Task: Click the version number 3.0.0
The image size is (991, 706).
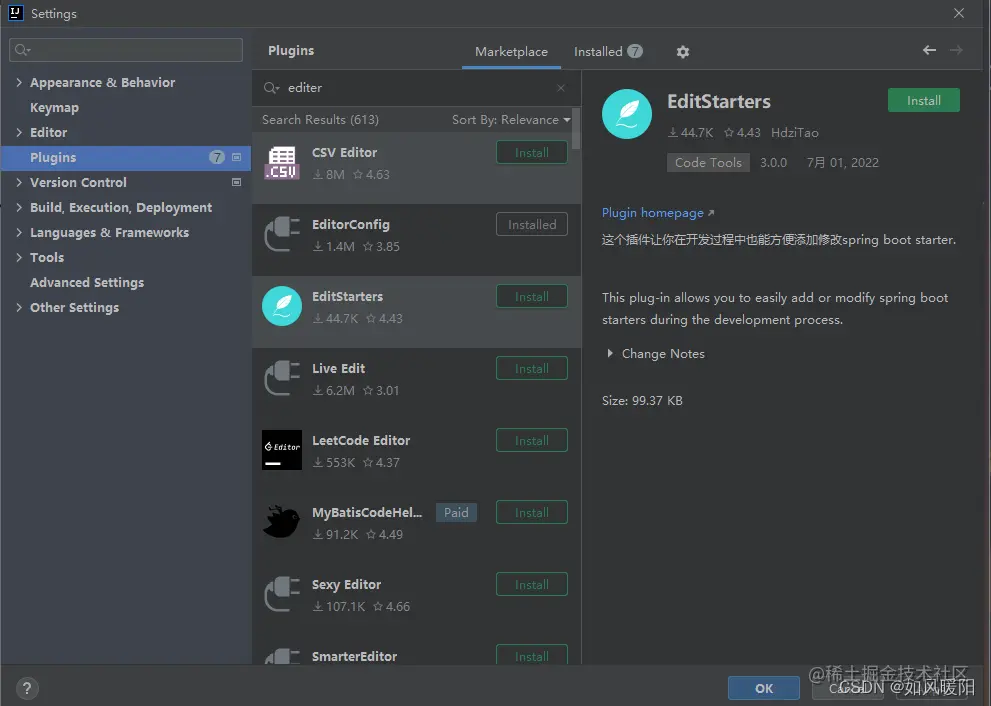Action: tap(774, 162)
